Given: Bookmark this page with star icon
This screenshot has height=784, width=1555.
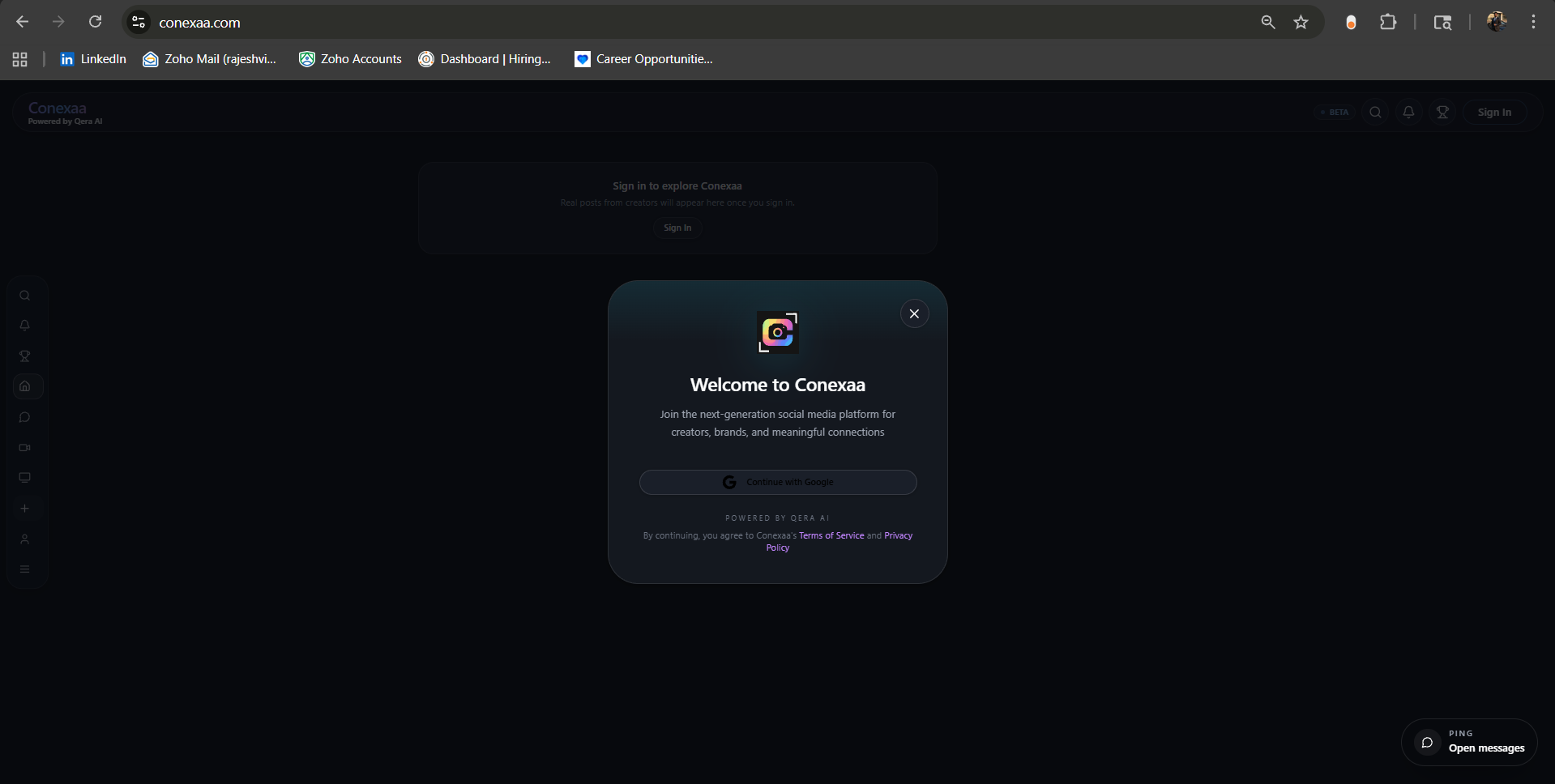Looking at the screenshot, I should (x=1301, y=22).
